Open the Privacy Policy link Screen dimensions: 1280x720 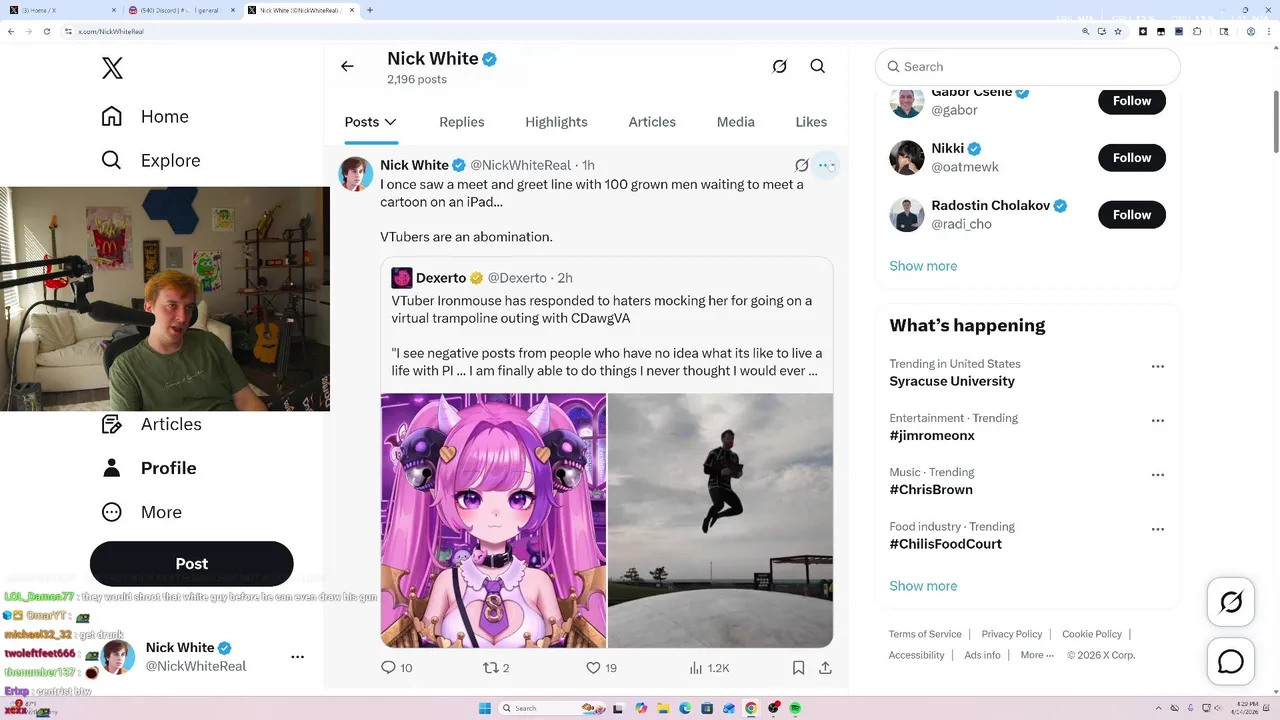click(1012, 634)
